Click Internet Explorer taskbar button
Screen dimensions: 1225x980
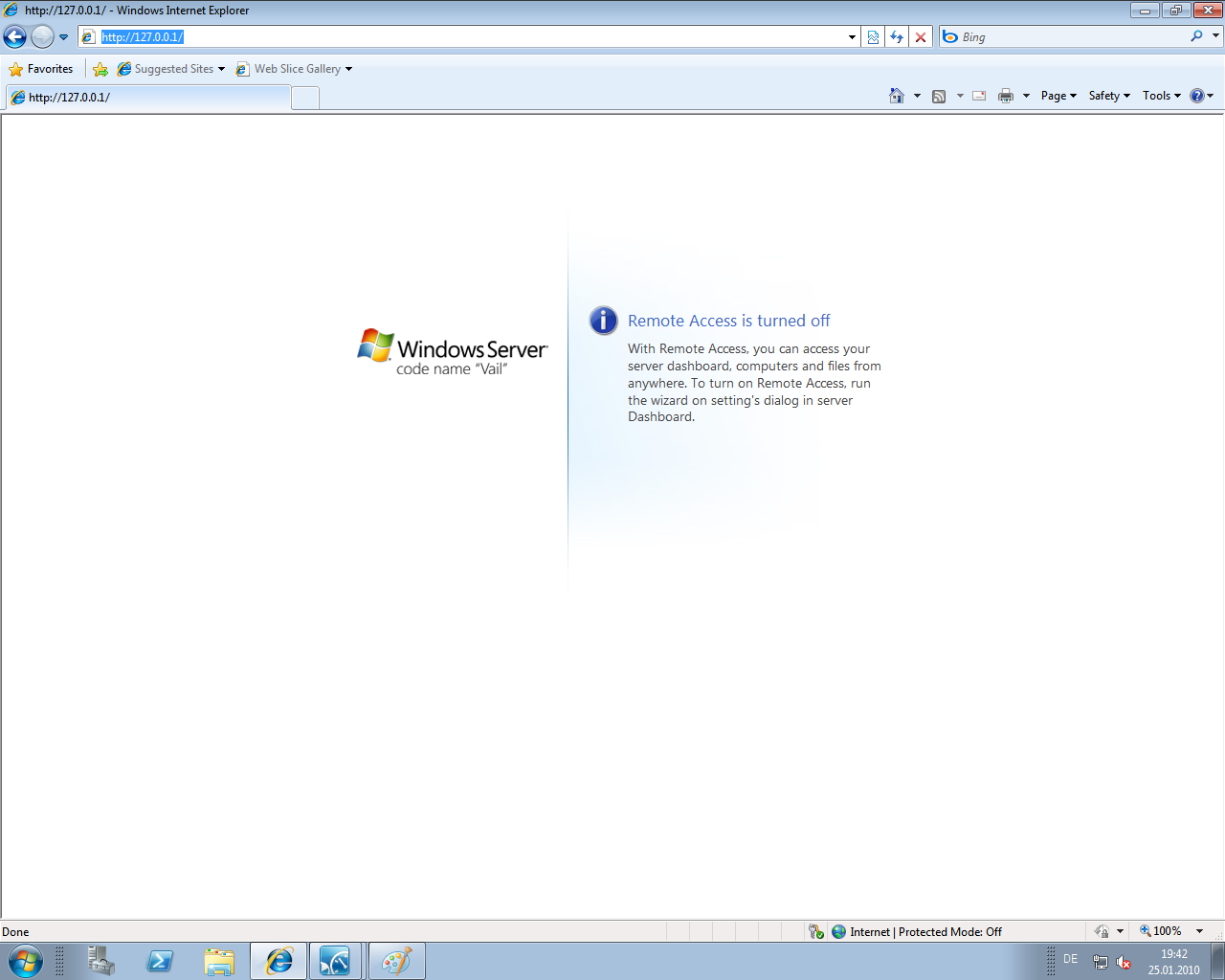pos(278,961)
